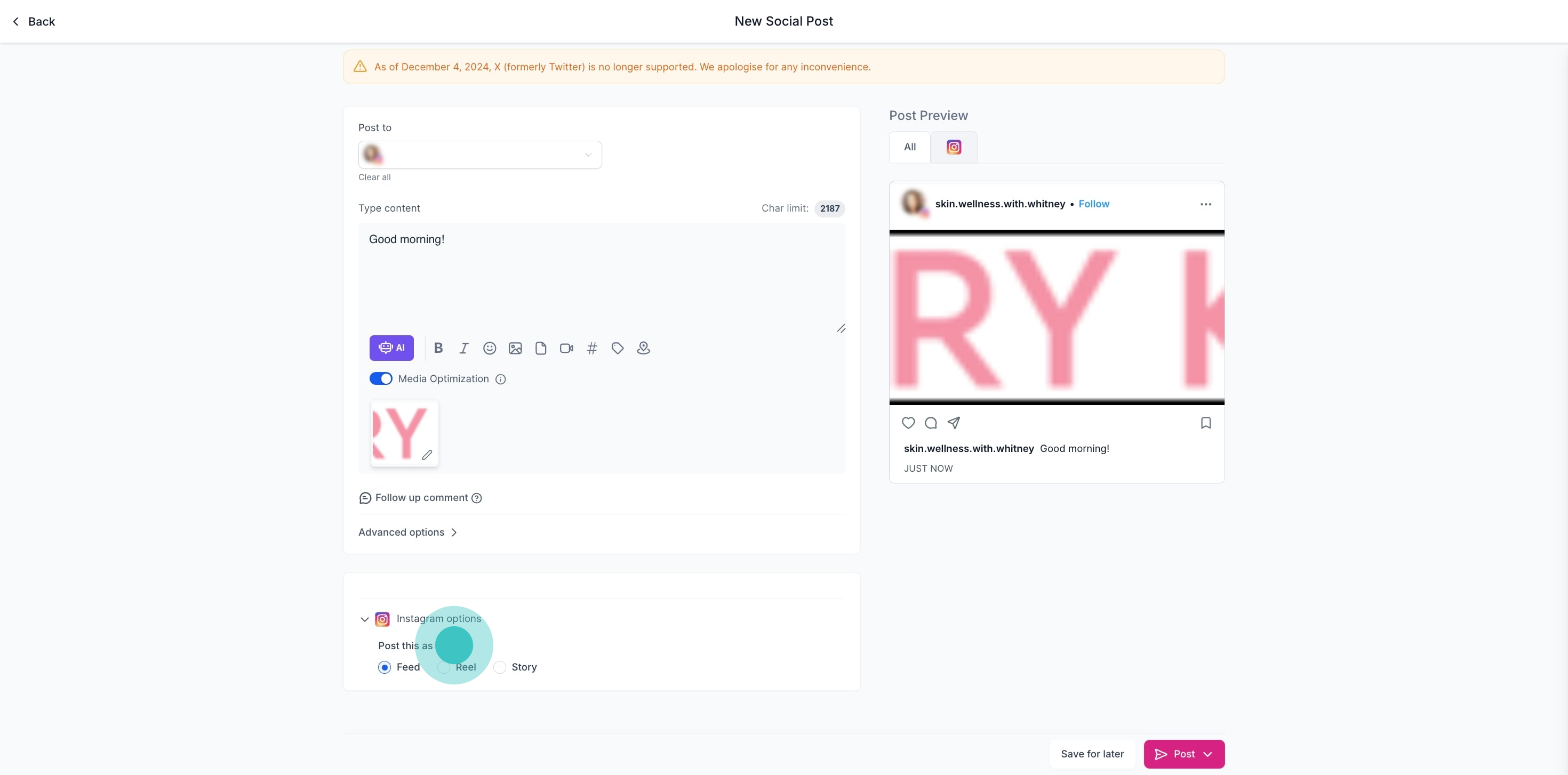Image resolution: width=1568 pixels, height=775 pixels.
Task: Open the Post to account dropdown
Action: tap(479, 155)
